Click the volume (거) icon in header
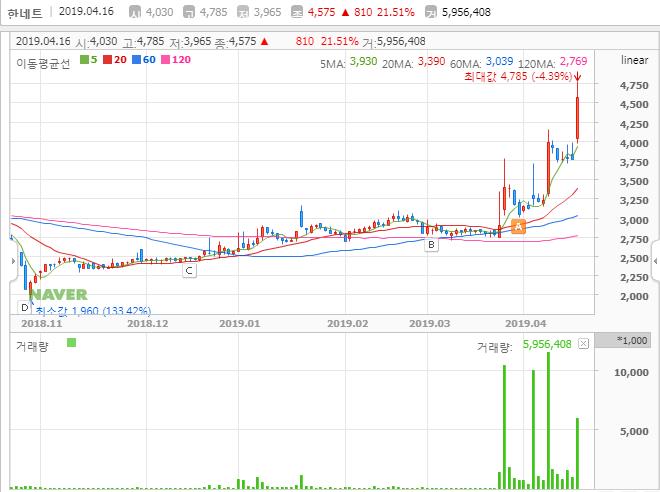Viewport: 660px width, 492px height. click(x=431, y=12)
